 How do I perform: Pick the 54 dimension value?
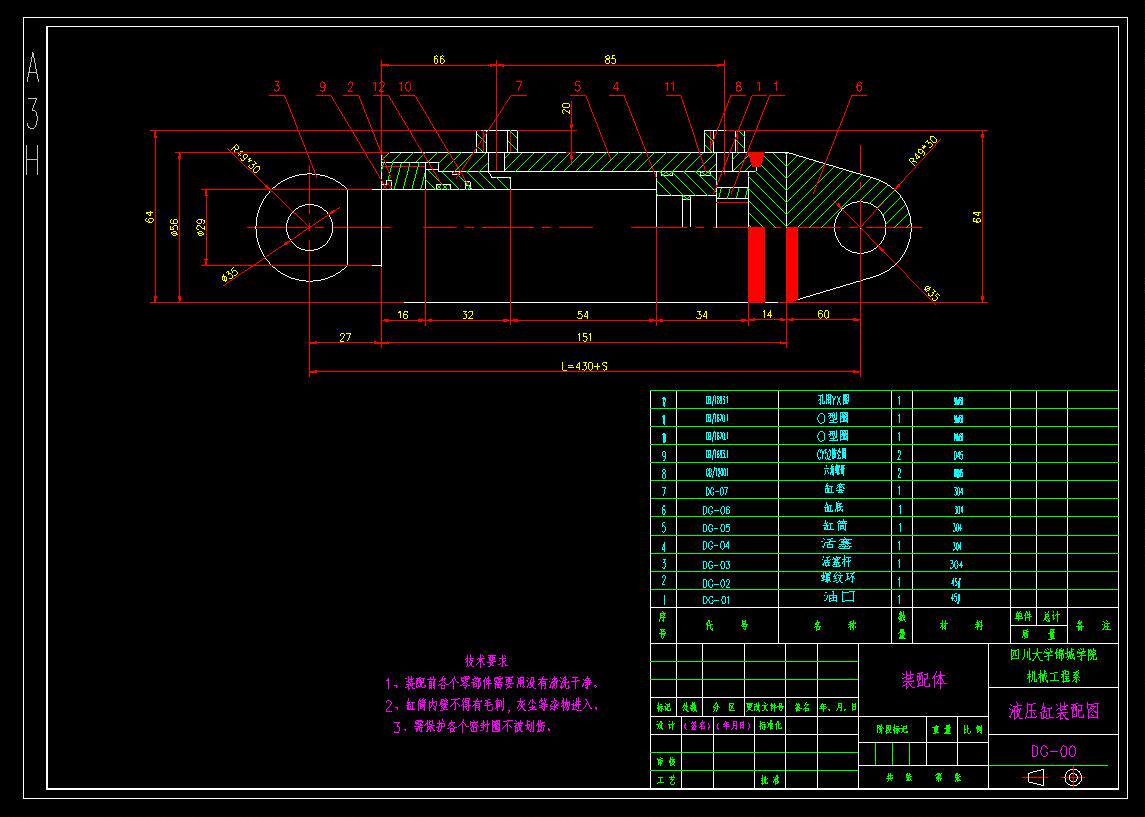tap(583, 315)
